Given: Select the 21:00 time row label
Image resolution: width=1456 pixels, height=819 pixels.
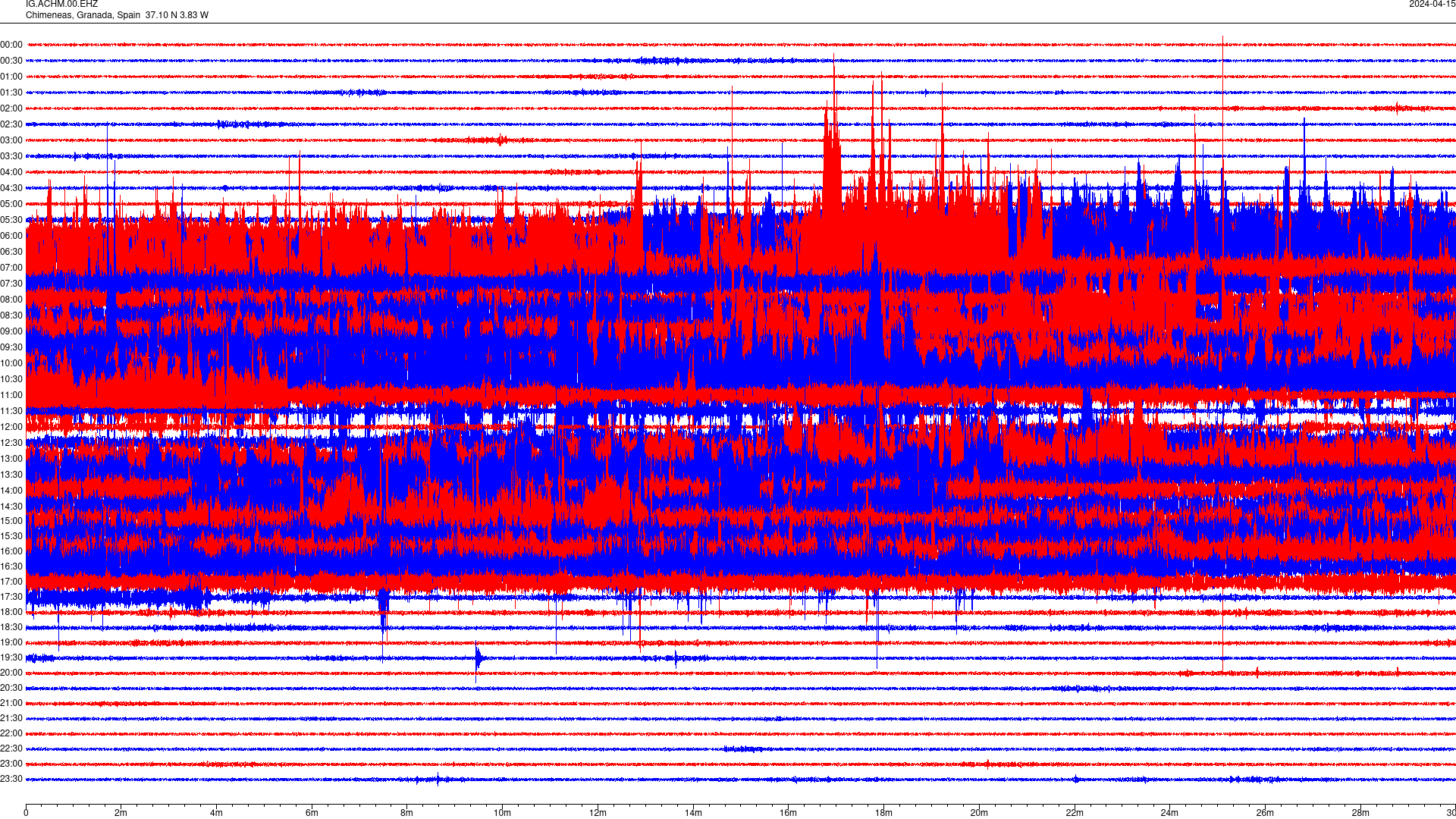Looking at the screenshot, I should 11,703.
